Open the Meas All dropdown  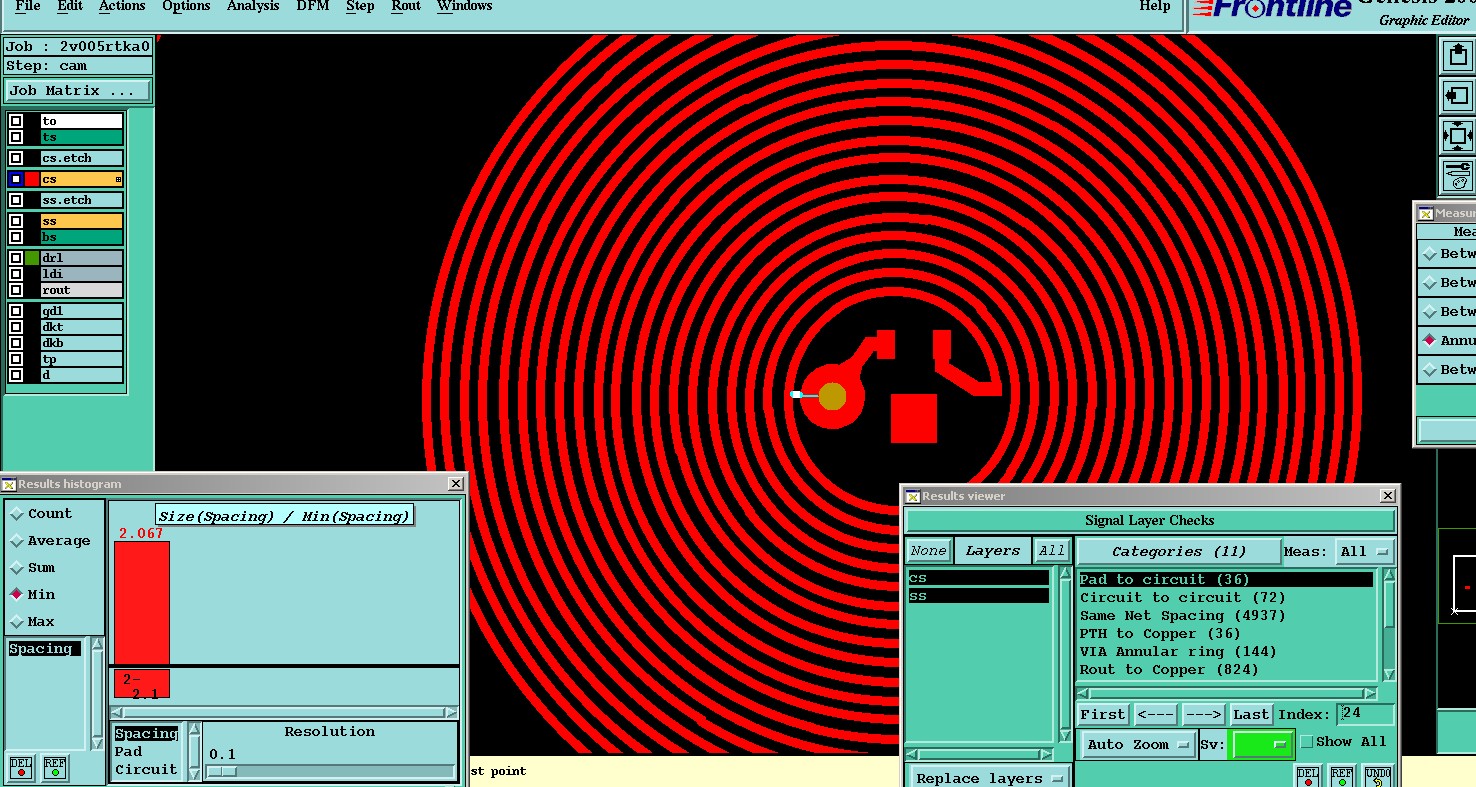click(1367, 551)
